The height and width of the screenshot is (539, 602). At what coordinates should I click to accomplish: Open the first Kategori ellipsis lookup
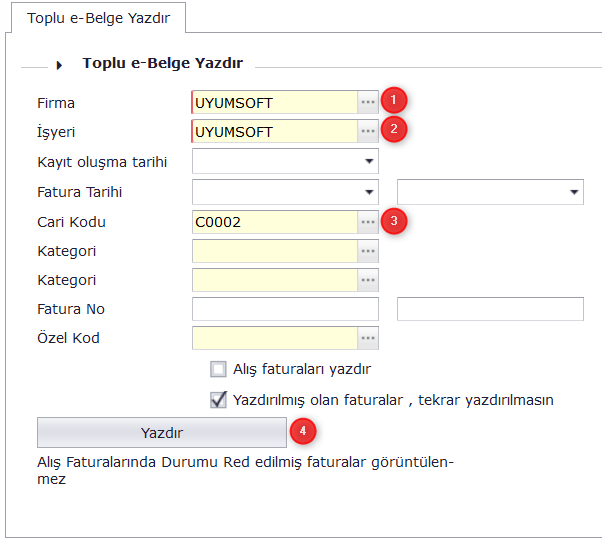click(368, 251)
